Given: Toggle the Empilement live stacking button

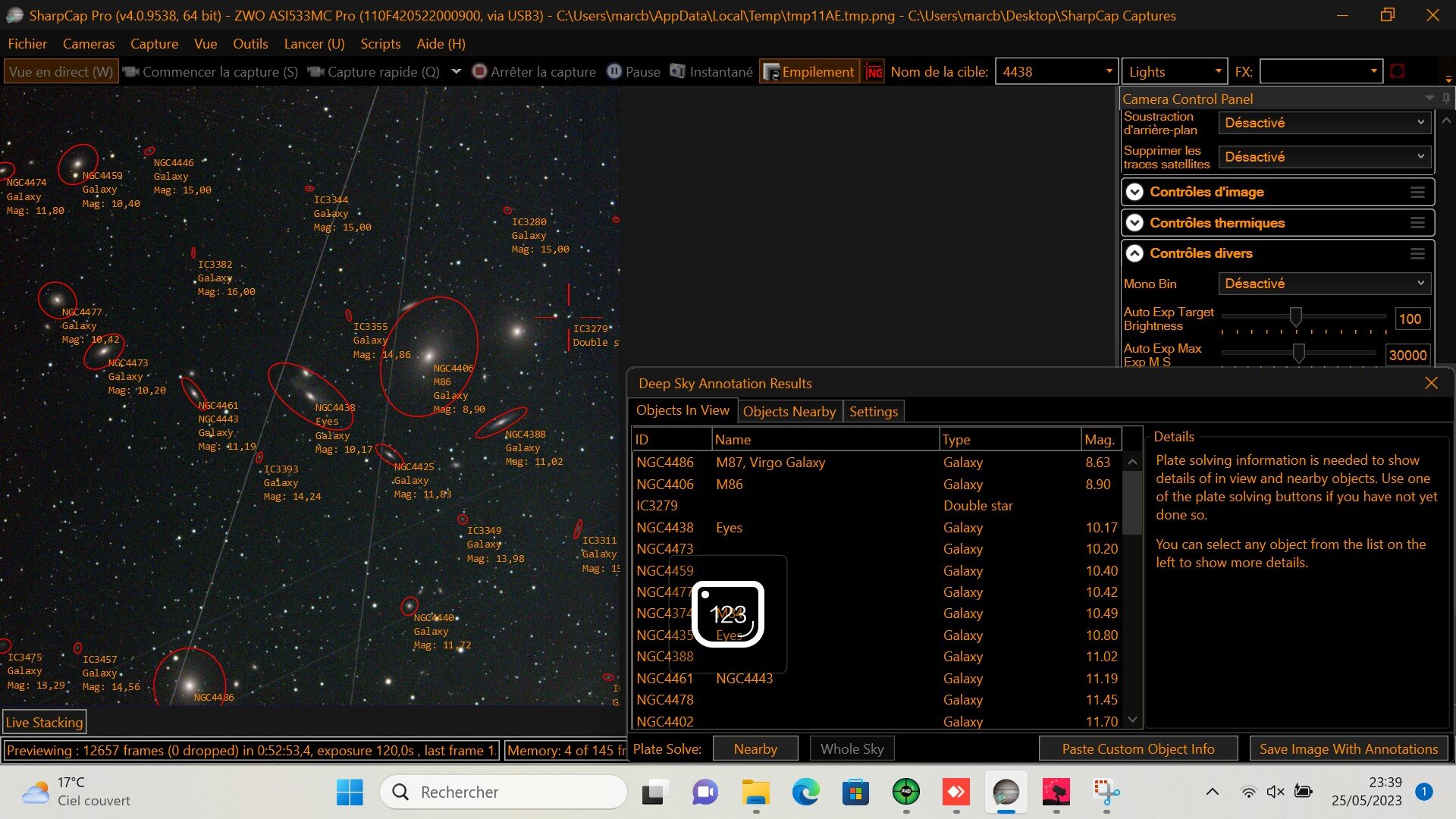Looking at the screenshot, I should (809, 72).
